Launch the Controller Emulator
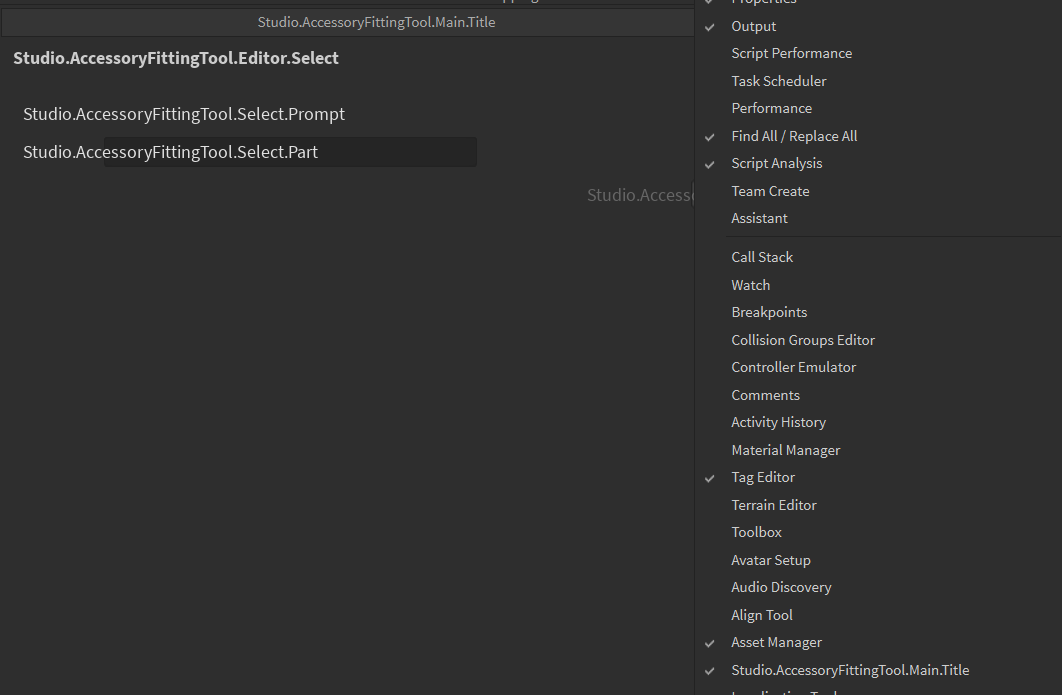1062x695 pixels. (793, 366)
